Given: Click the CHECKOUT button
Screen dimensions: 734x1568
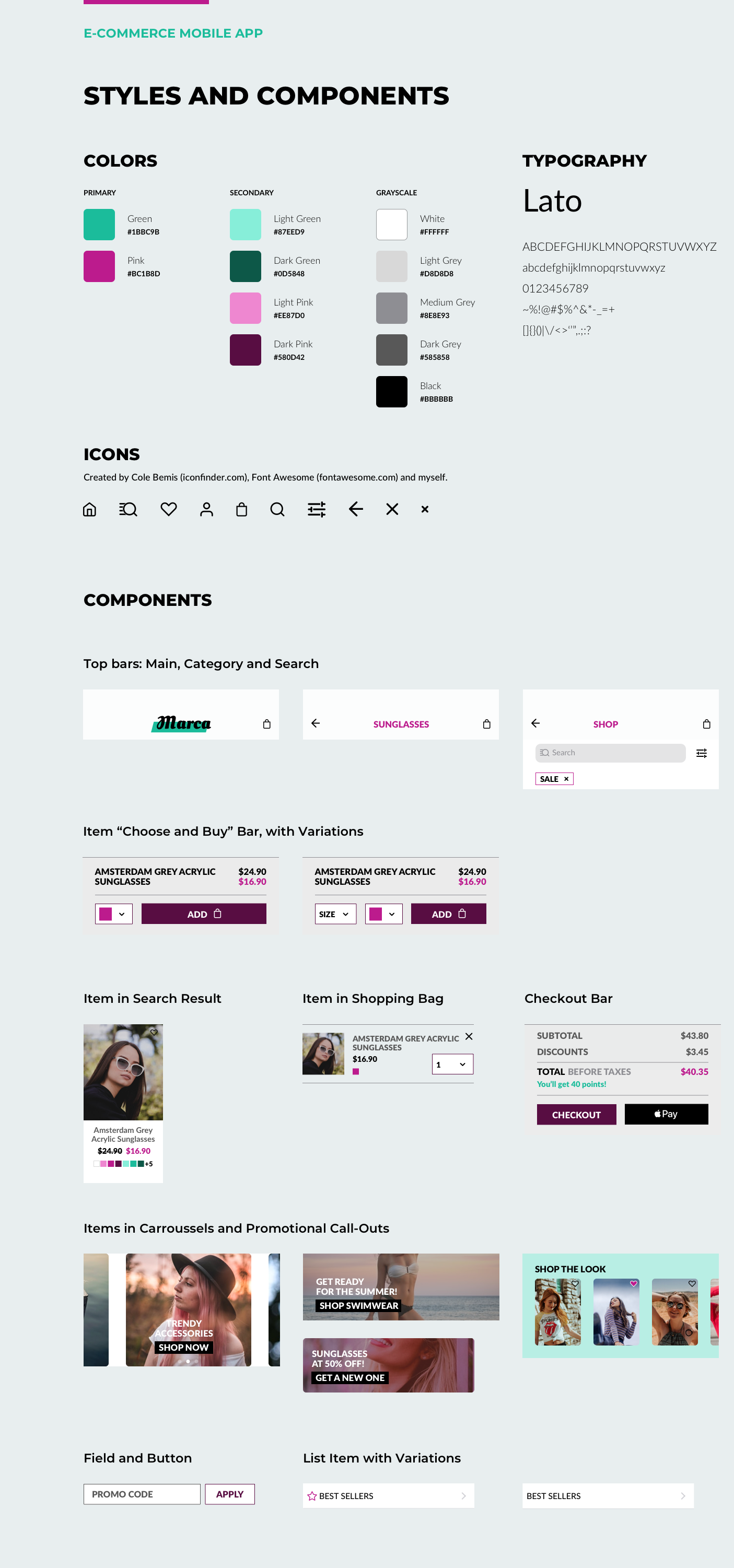Looking at the screenshot, I should (x=576, y=1115).
